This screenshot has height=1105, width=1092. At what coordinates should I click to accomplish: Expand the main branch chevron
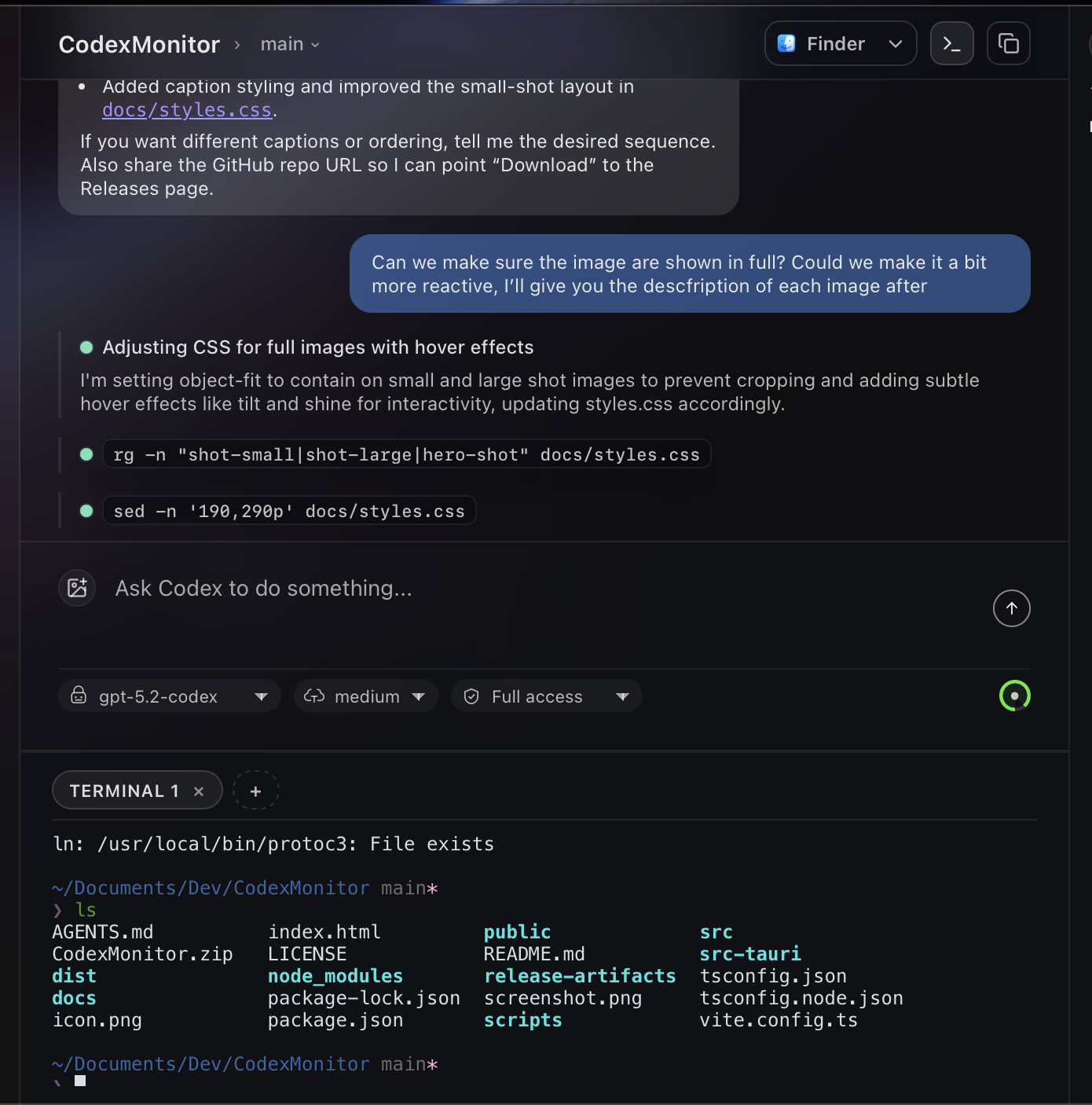(x=313, y=45)
